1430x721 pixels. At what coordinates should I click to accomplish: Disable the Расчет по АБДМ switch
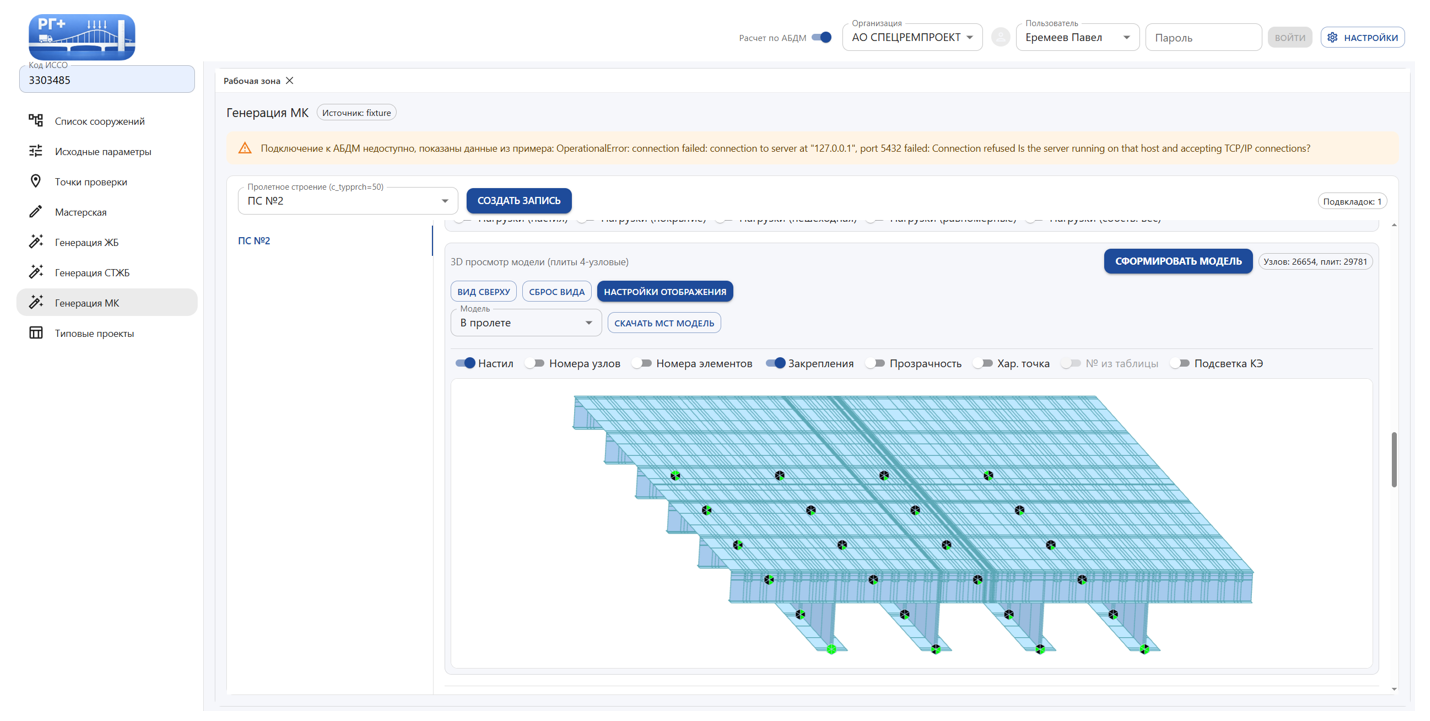pos(821,38)
